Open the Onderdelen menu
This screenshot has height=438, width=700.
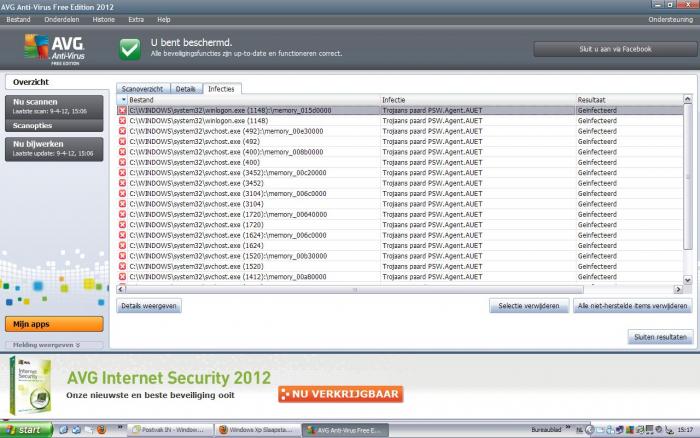[x=62, y=20]
